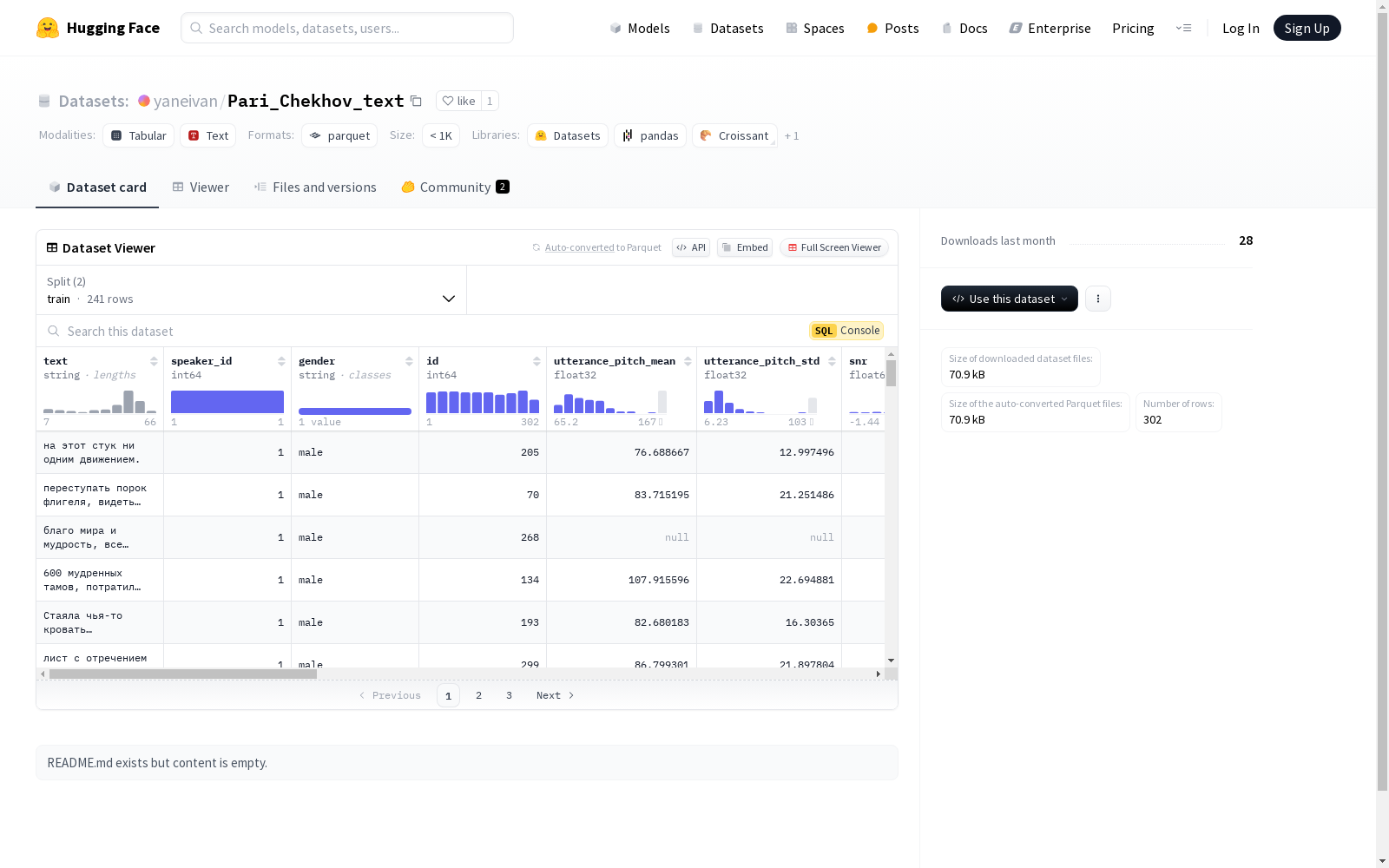This screenshot has height=868, width=1389.
Task: Click the three-dot more options button
Action: (1098, 299)
